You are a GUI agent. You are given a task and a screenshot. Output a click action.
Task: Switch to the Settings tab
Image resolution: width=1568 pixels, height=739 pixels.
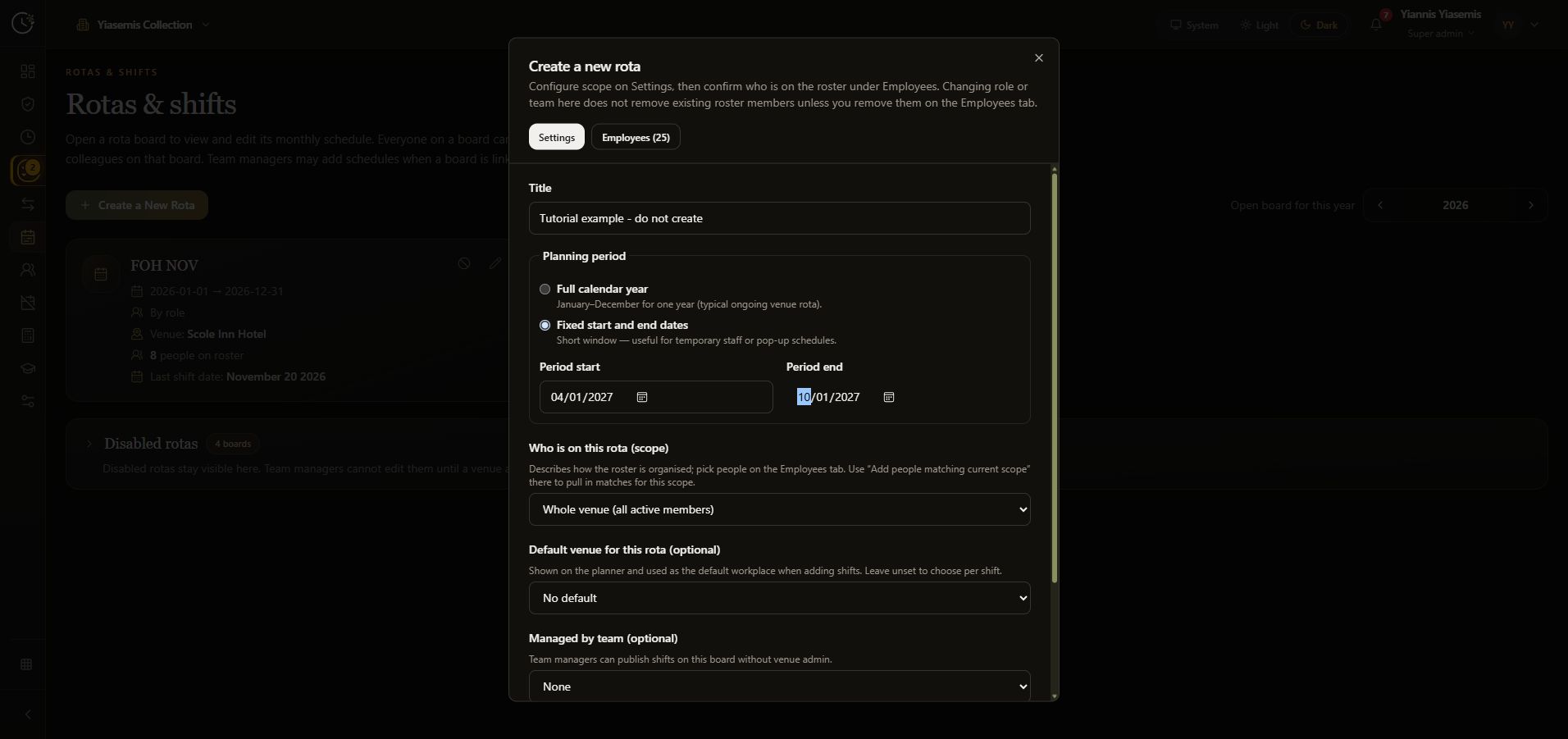(x=557, y=137)
